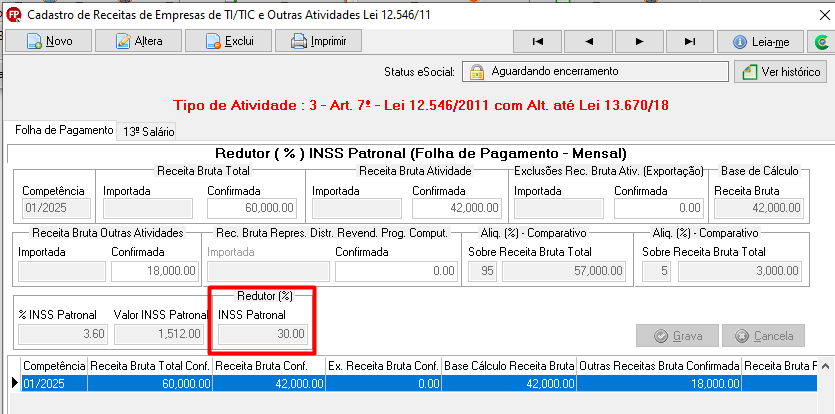This screenshot has width=835, height=414.
Task: Click grid cell 18,000.00
Action: point(659,384)
